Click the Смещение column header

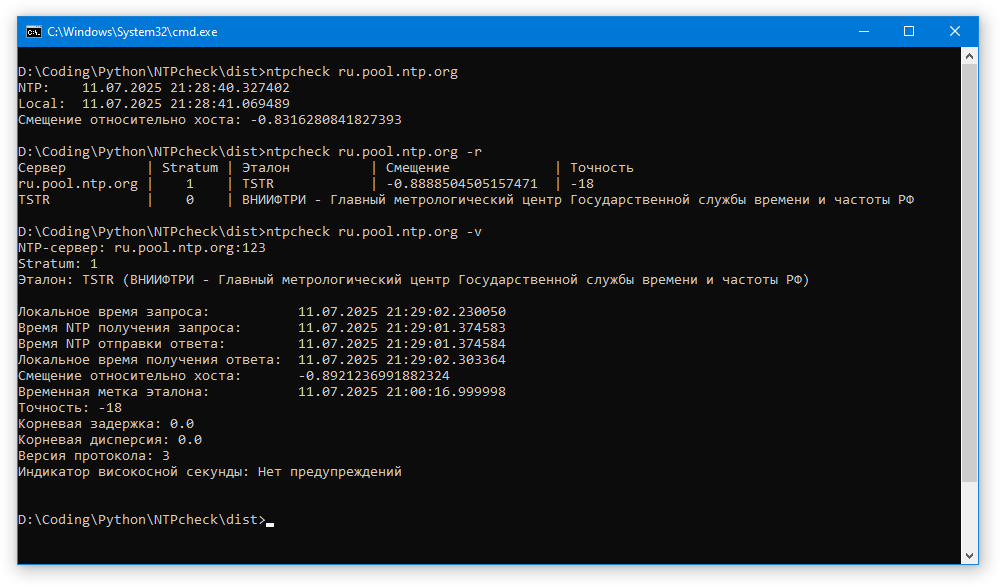[x=417, y=168]
